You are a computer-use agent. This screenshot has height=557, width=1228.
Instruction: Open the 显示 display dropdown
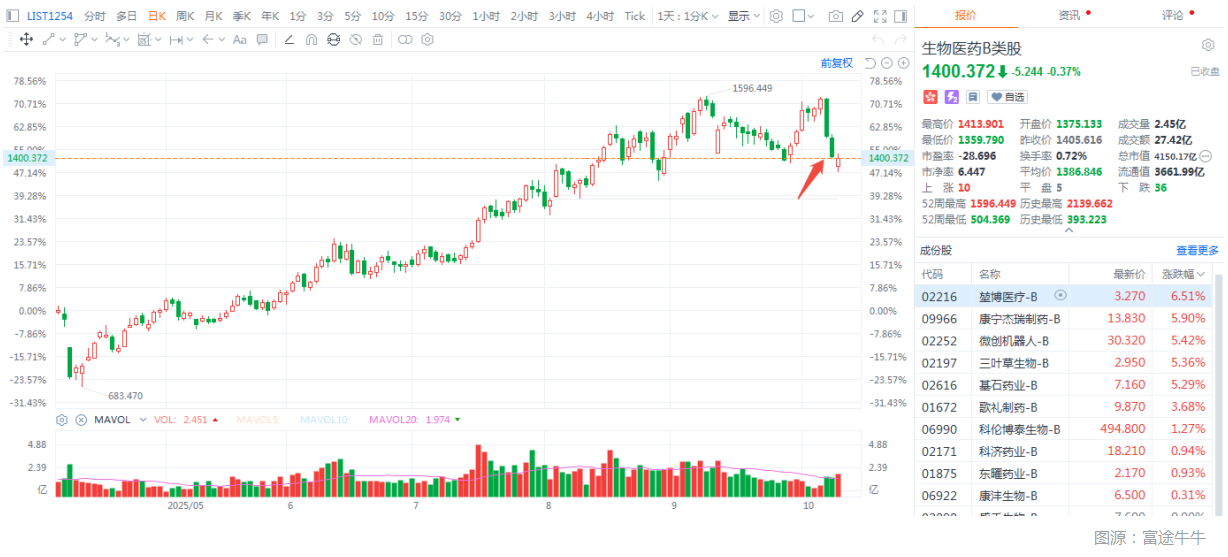tap(743, 16)
